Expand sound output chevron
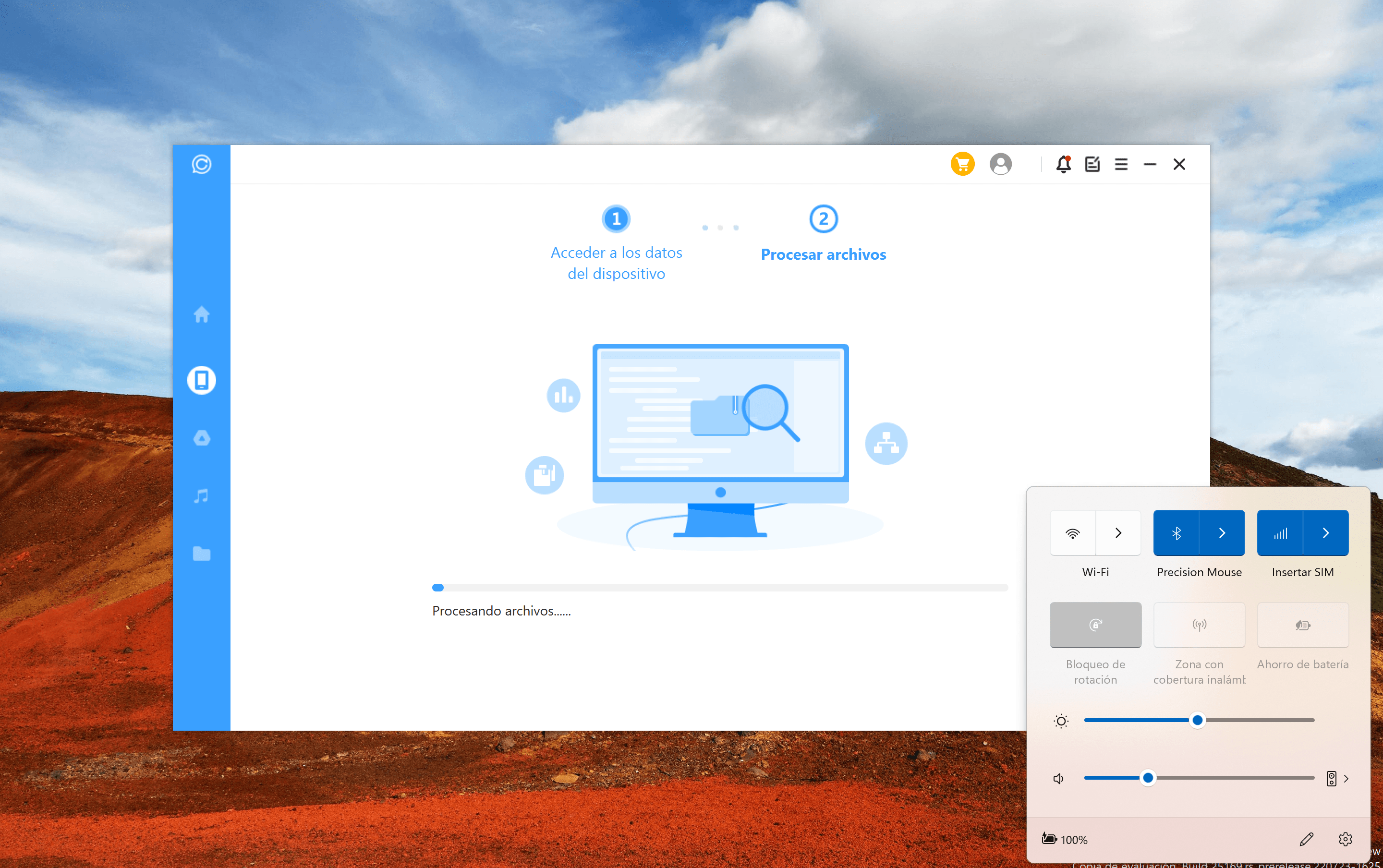 coord(1346,778)
